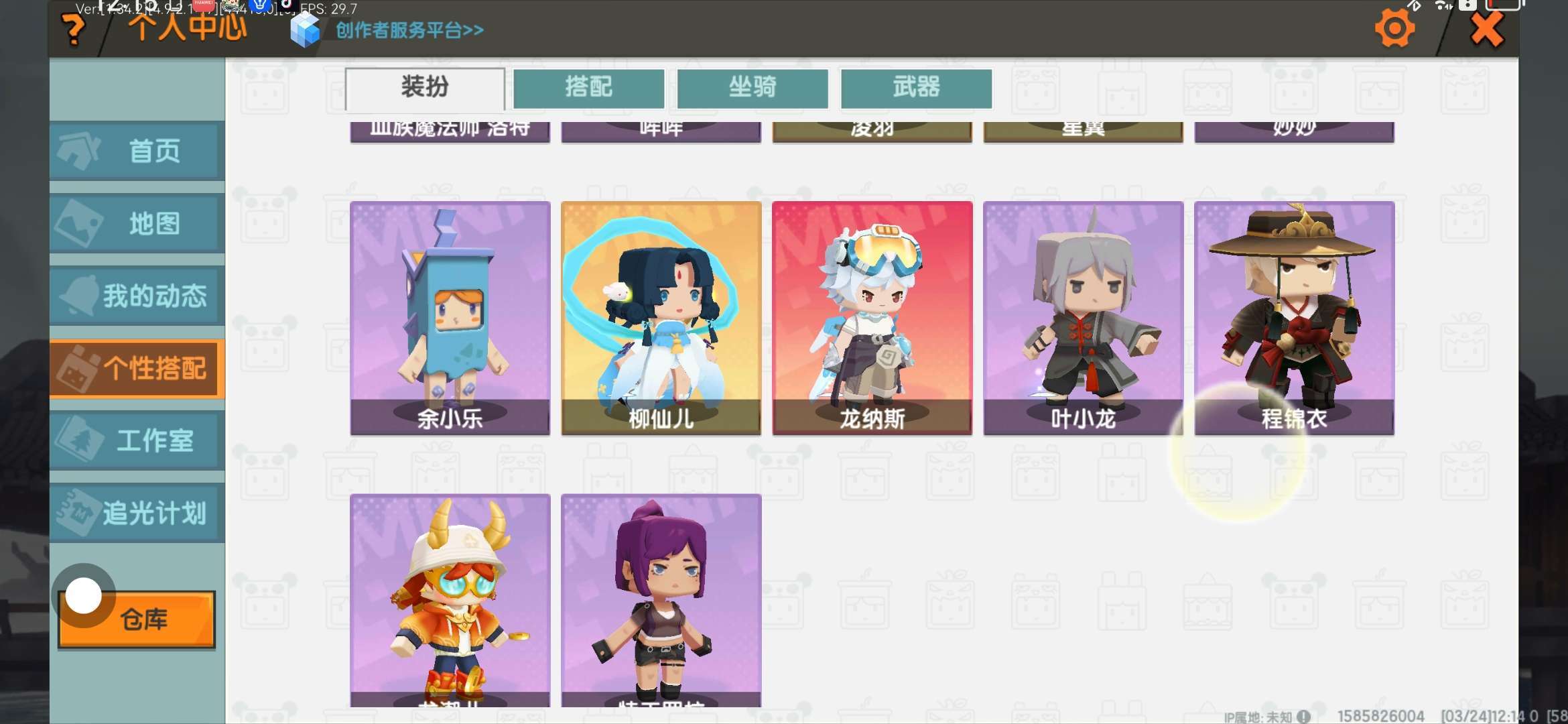1568x724 pixels.
Task: Select the 装扮 costume tab
Action: 425,88
